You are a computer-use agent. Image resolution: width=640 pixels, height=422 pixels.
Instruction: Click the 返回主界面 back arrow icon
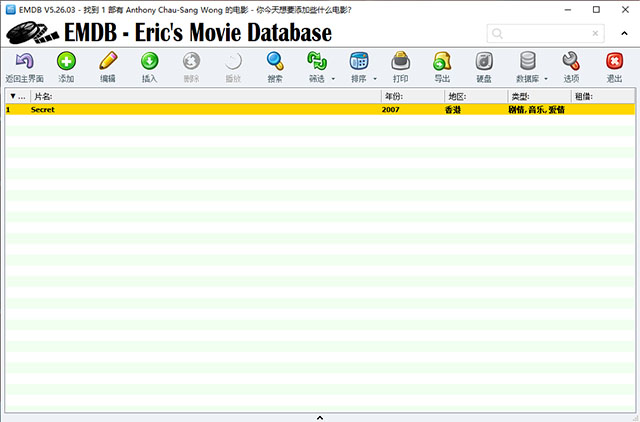[24, 61]
